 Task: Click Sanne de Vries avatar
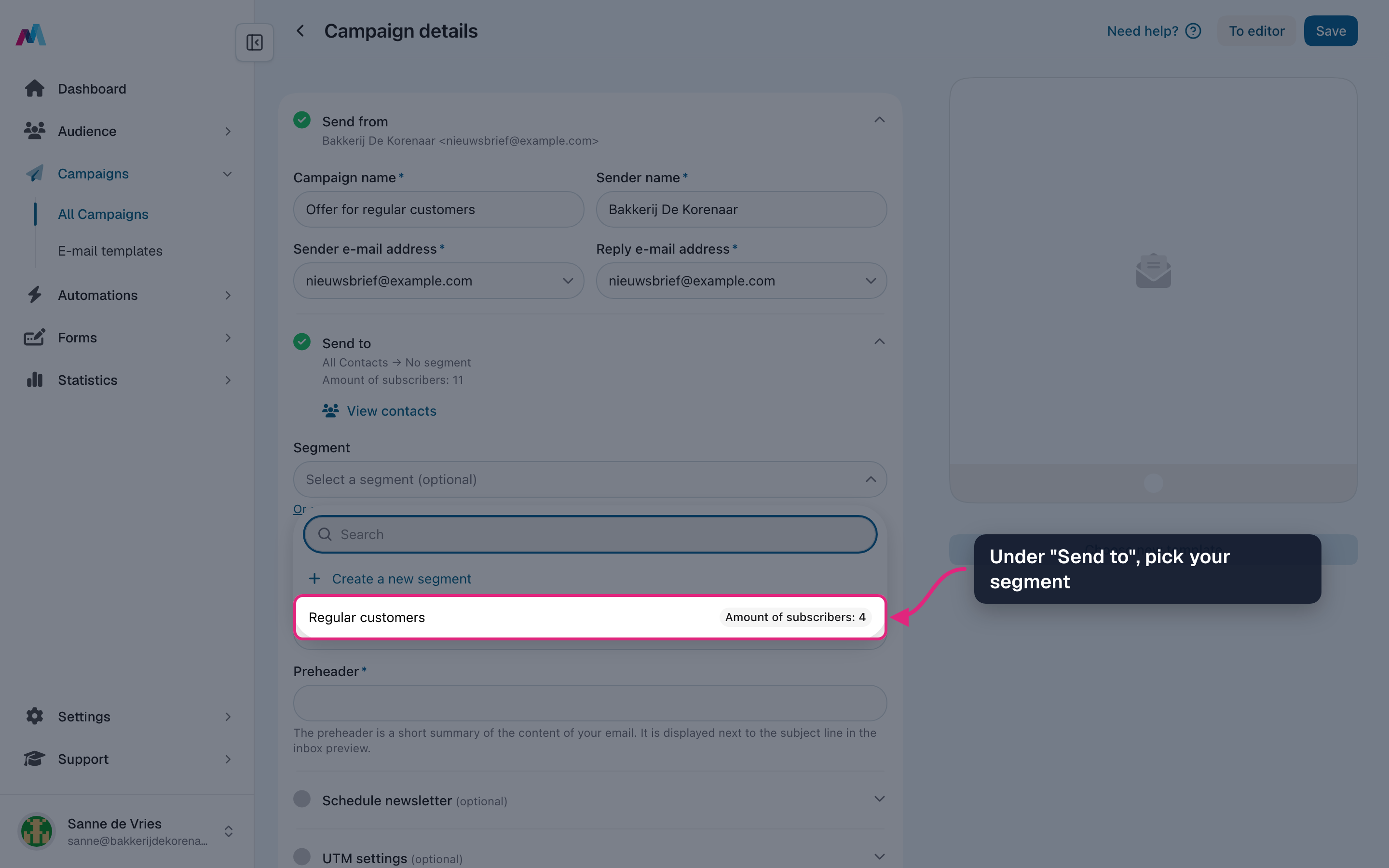point(37,831)
